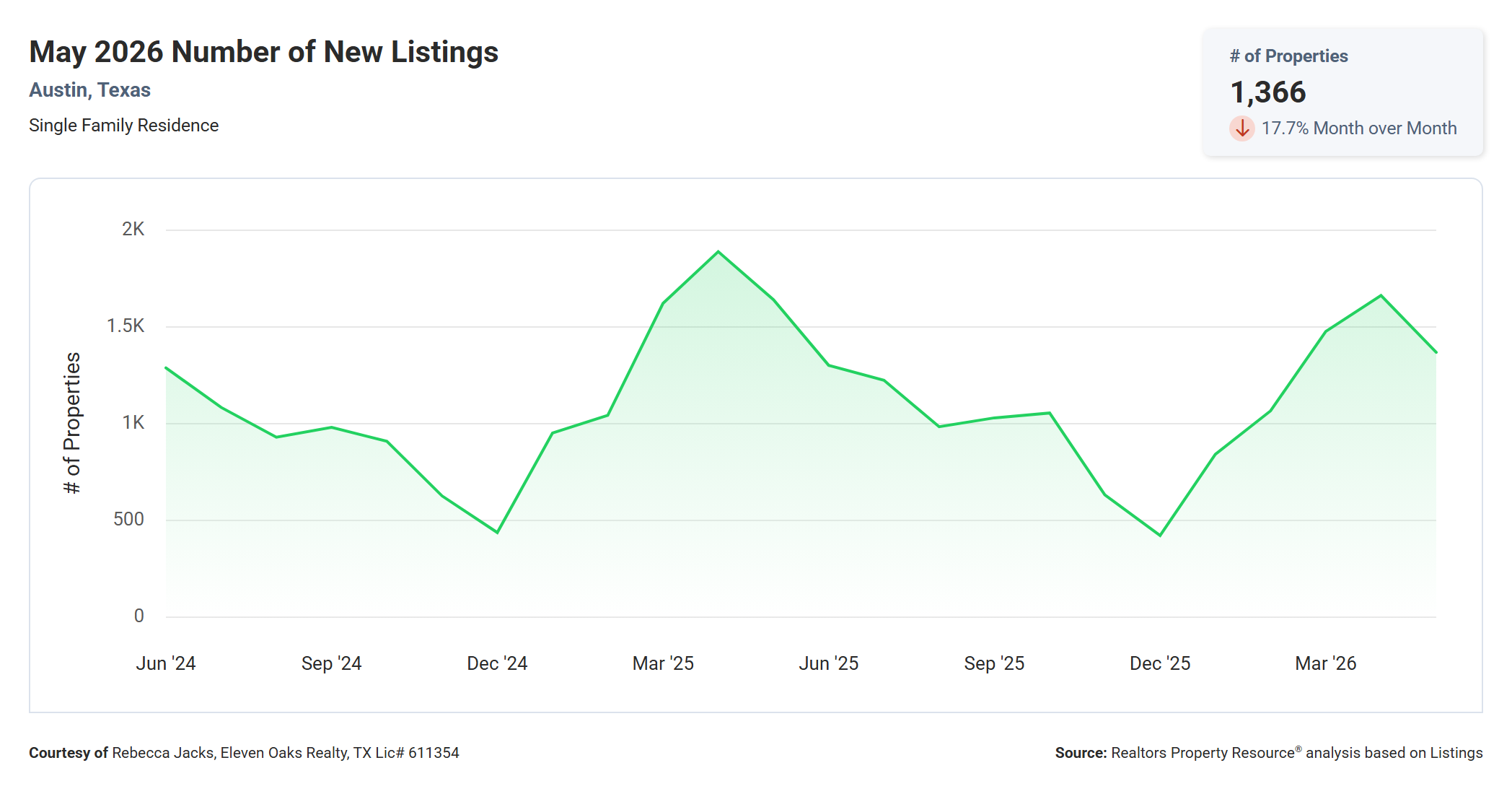Click '17.7% Month over Month' text
The image size is (1512, 794).
(1359, 128)
